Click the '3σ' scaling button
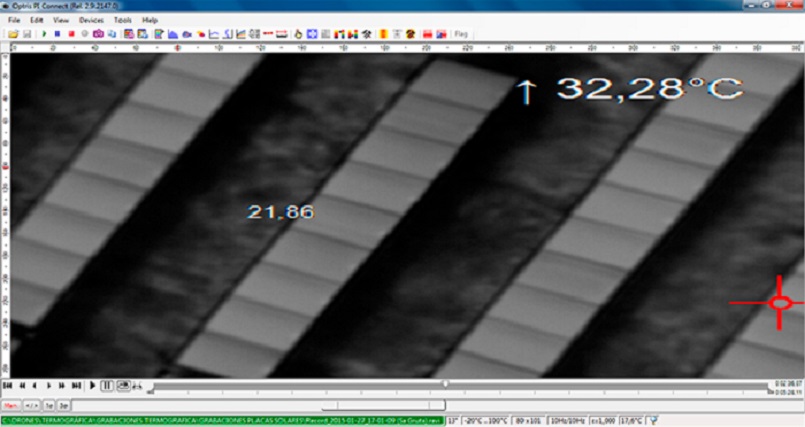This screenshot has width=805, height=427. [64, 405]
